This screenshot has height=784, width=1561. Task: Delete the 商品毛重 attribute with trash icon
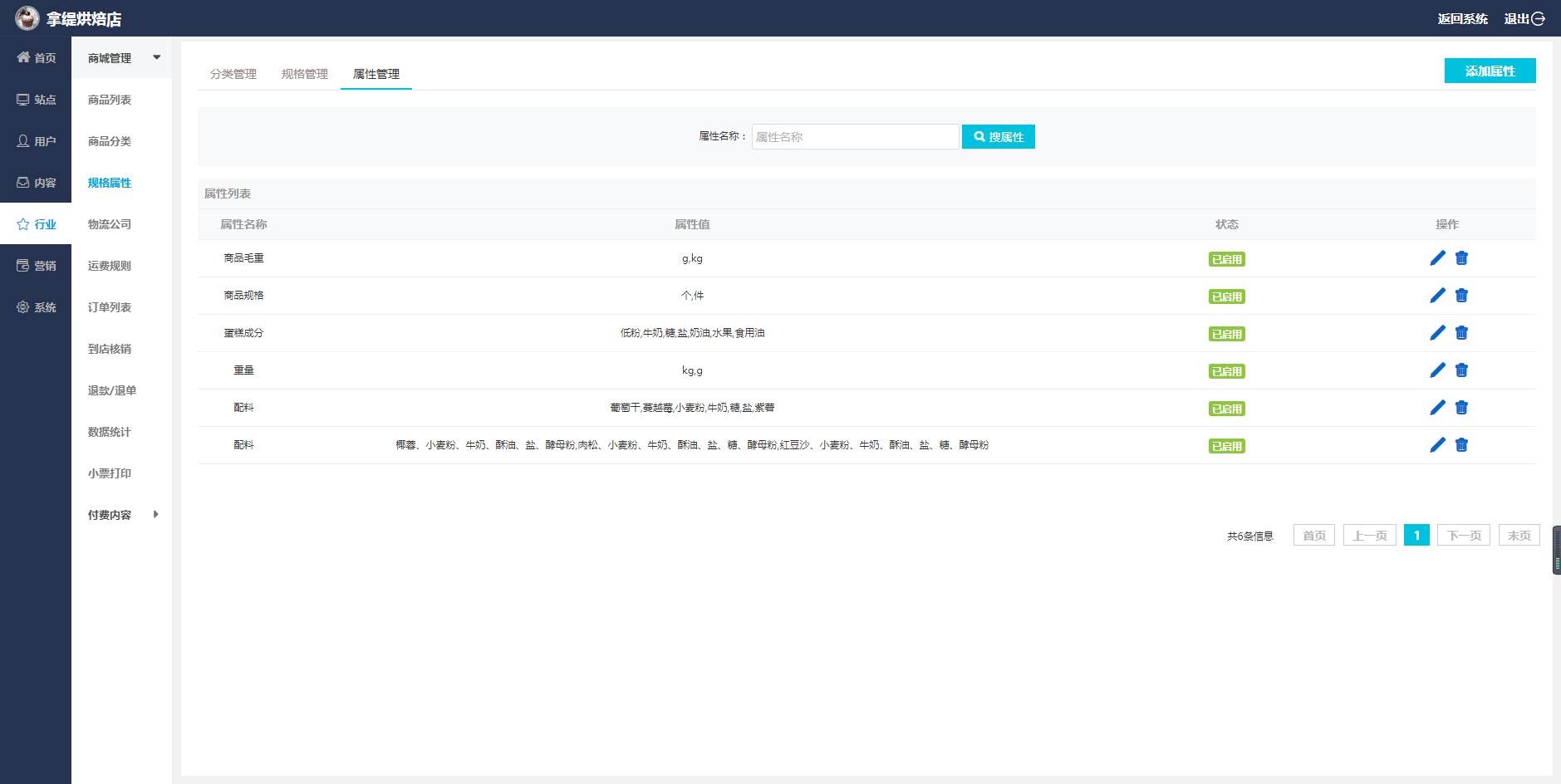click(x=1461, y=258)
